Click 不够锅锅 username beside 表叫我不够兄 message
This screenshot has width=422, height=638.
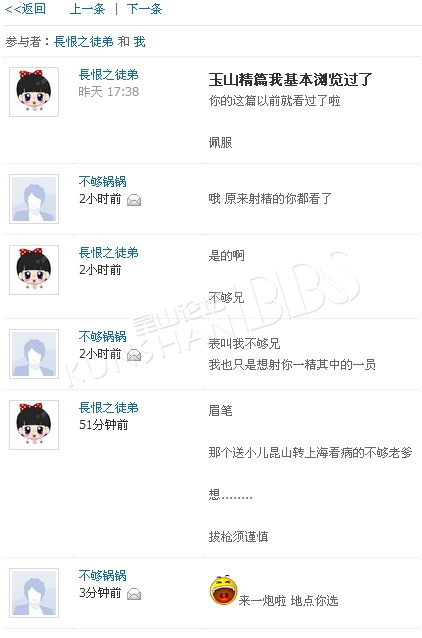pos(103,336)
